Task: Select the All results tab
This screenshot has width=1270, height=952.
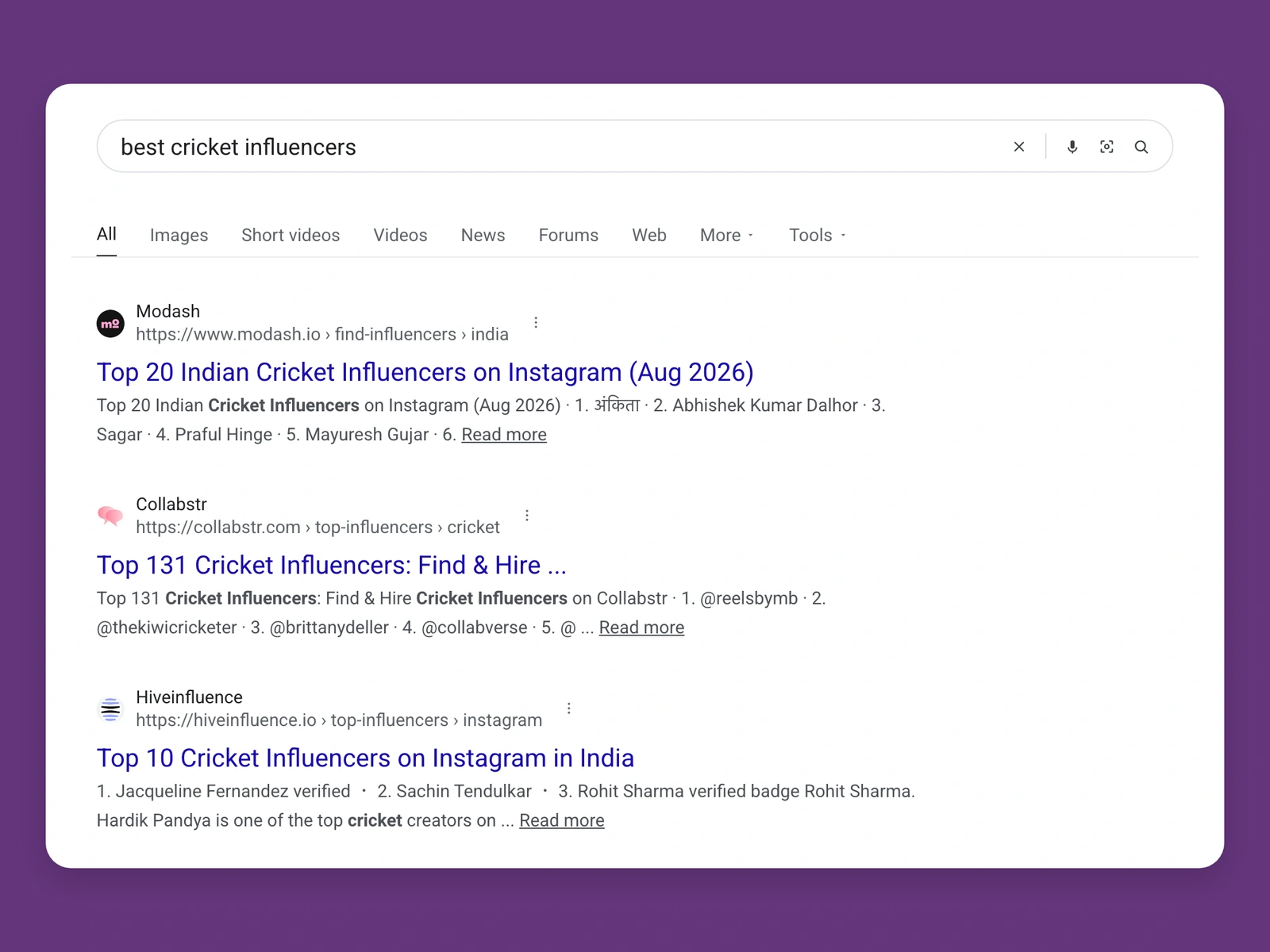Action: (106, 234)
